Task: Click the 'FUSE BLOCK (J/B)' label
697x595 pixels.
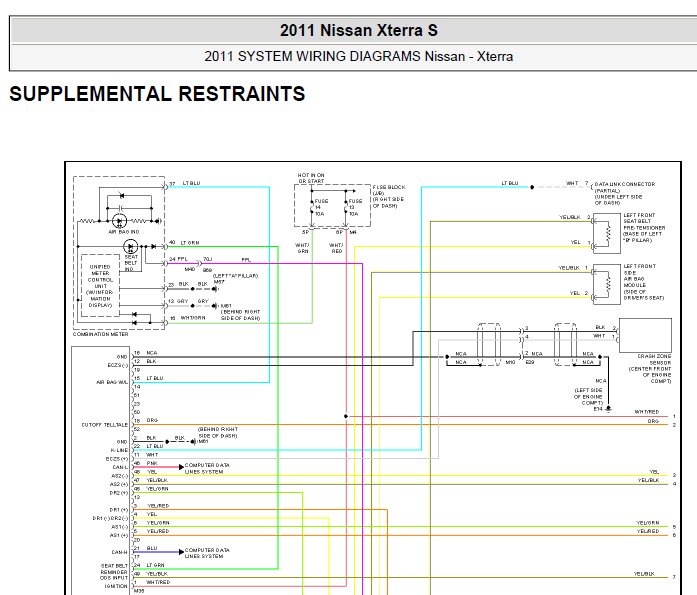Action: [389, 196]
